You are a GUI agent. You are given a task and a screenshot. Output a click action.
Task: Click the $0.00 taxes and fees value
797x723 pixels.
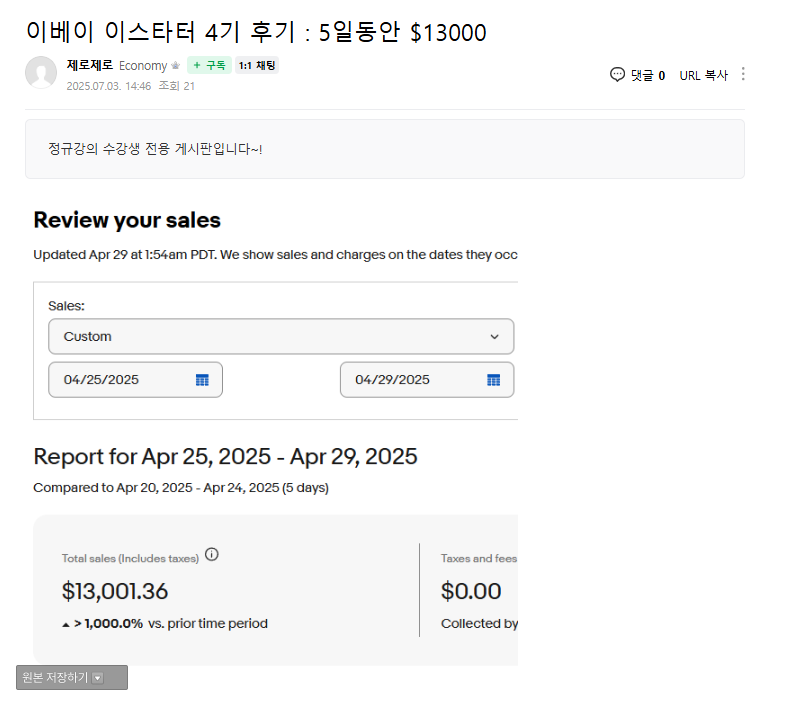coord(471,591)
